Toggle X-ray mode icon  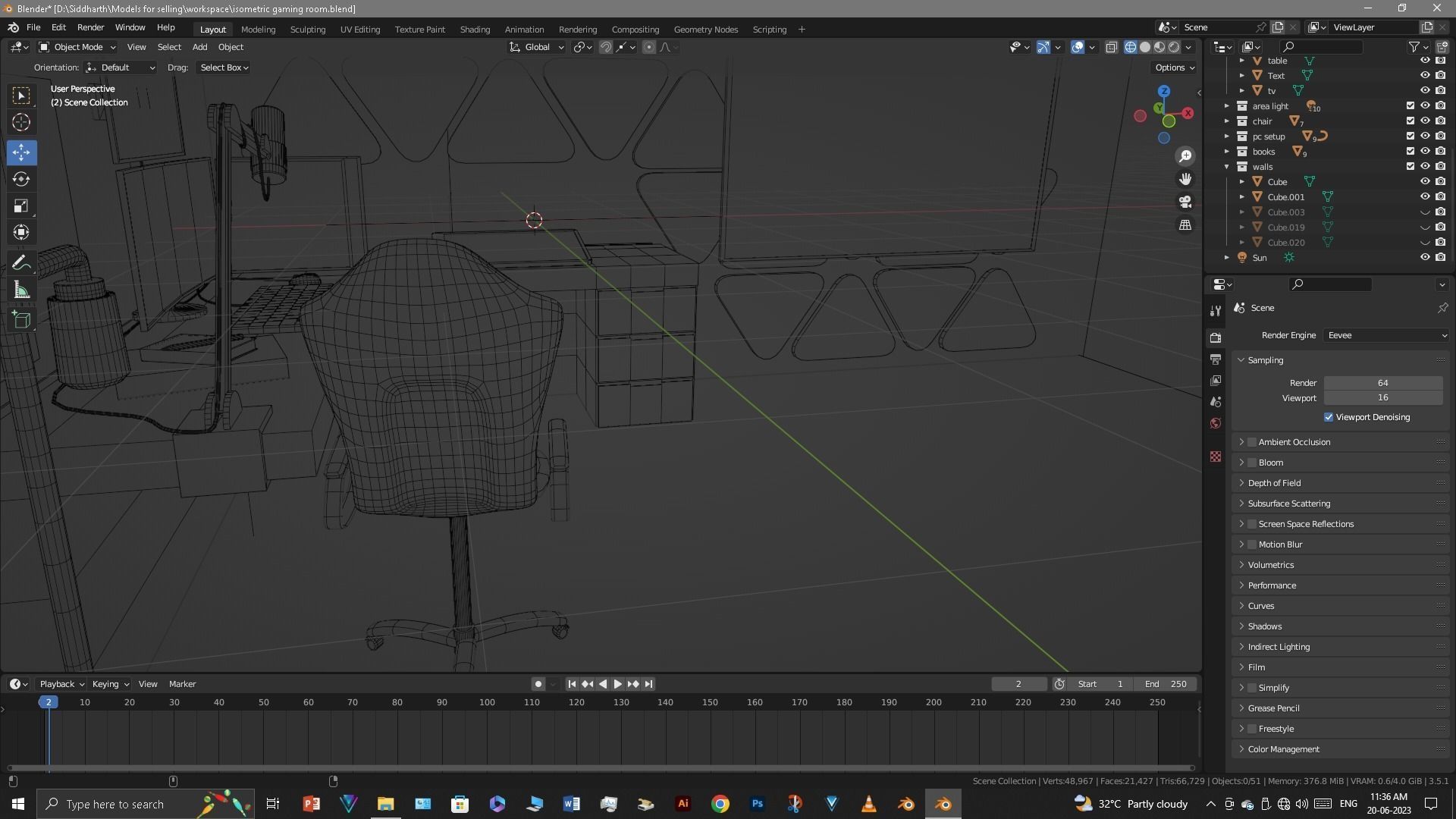point(1111,47)
